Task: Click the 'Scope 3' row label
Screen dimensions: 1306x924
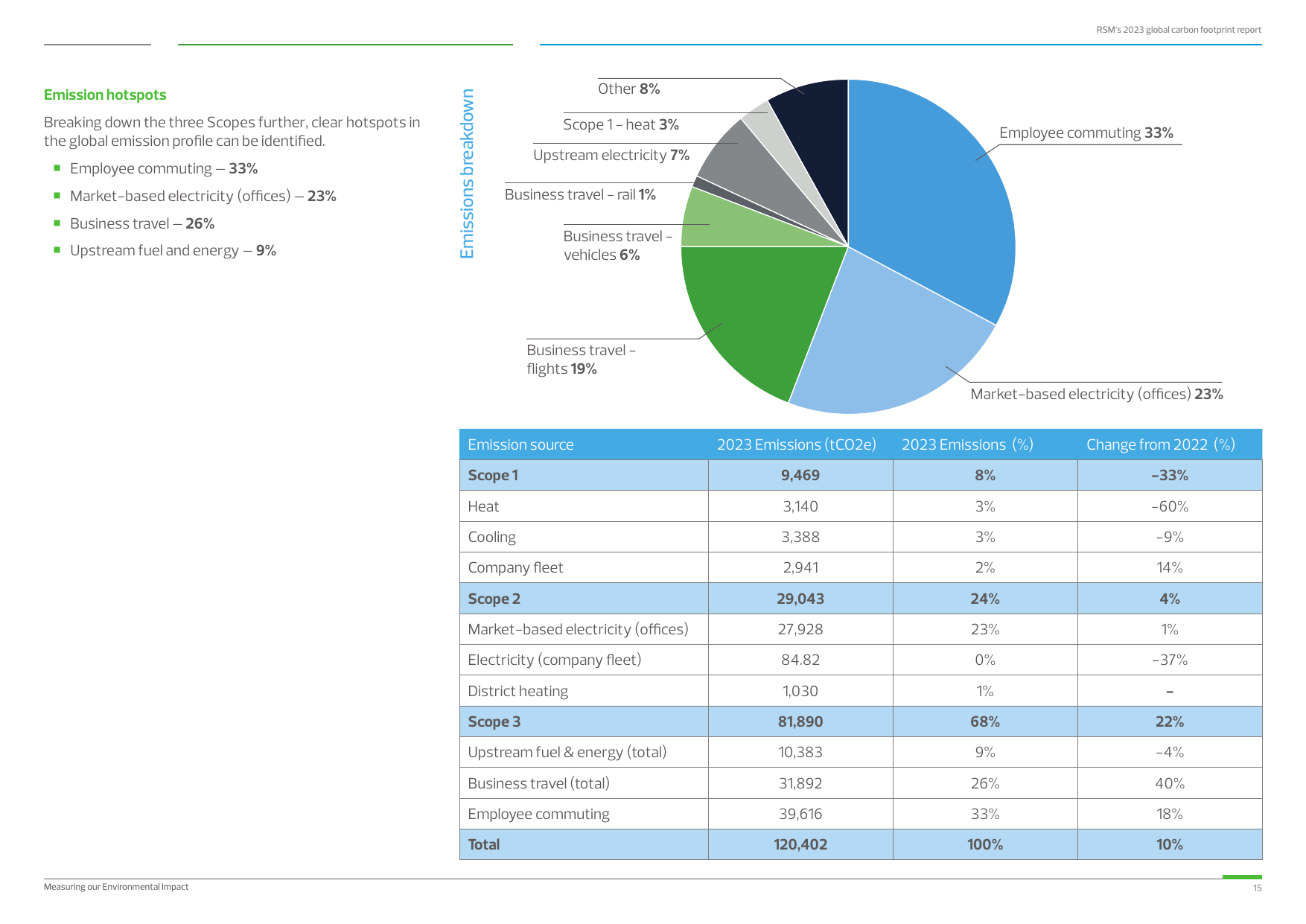Action: click(494, 721)
